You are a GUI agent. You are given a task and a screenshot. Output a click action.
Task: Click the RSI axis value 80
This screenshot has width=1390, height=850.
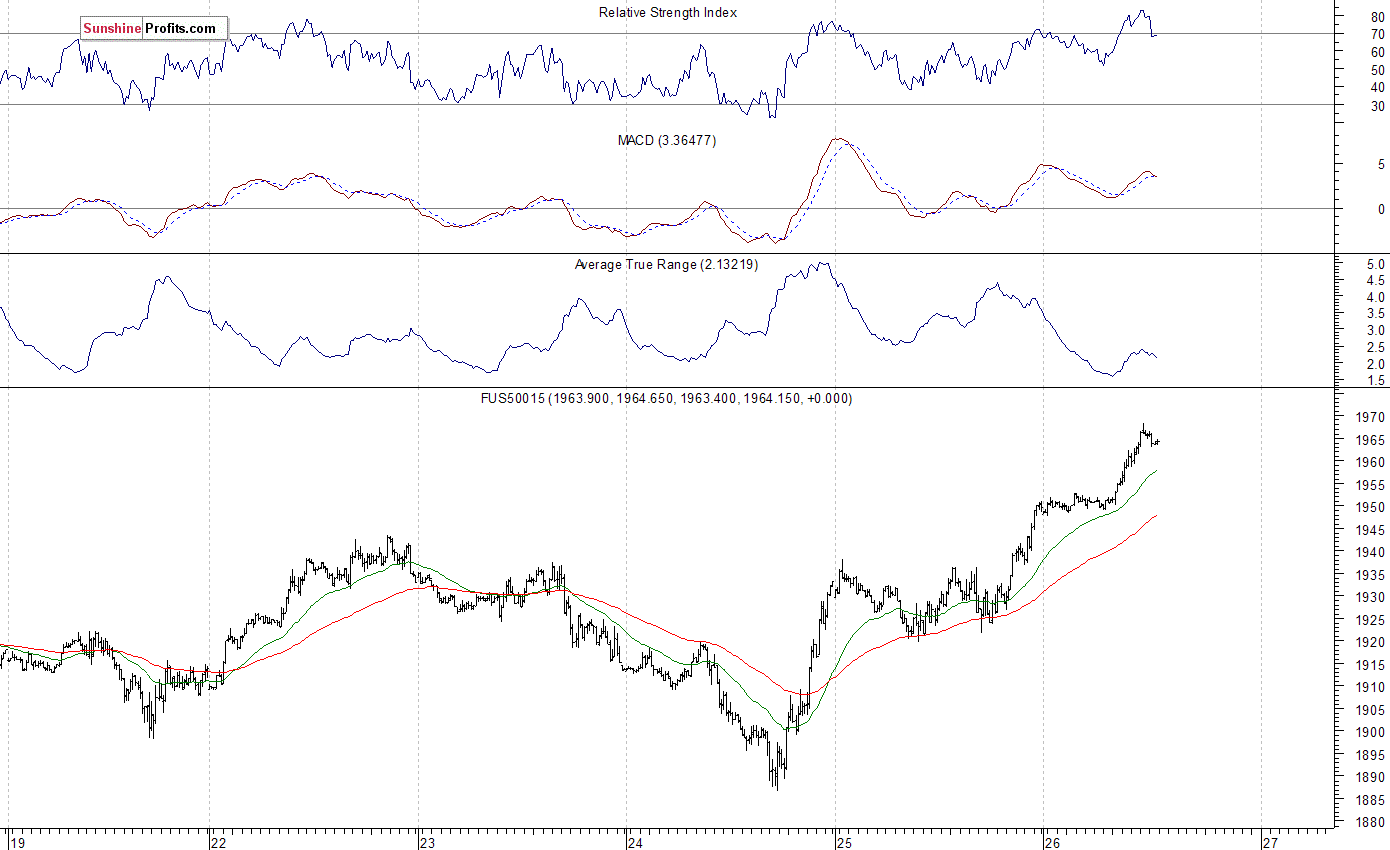click(x=1377, y=16)
